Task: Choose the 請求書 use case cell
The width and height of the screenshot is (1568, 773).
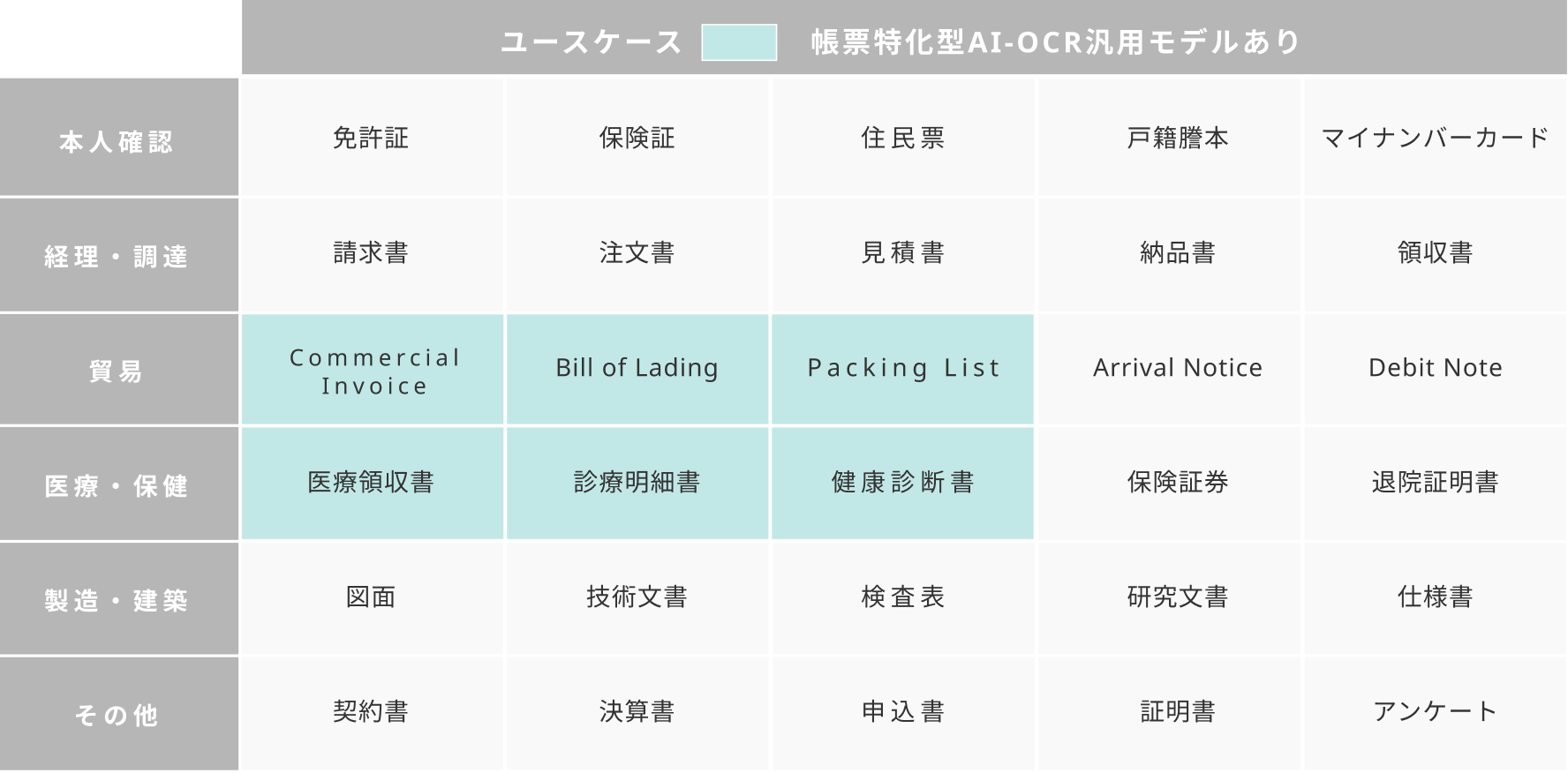Action: click(x=372, y=253)
